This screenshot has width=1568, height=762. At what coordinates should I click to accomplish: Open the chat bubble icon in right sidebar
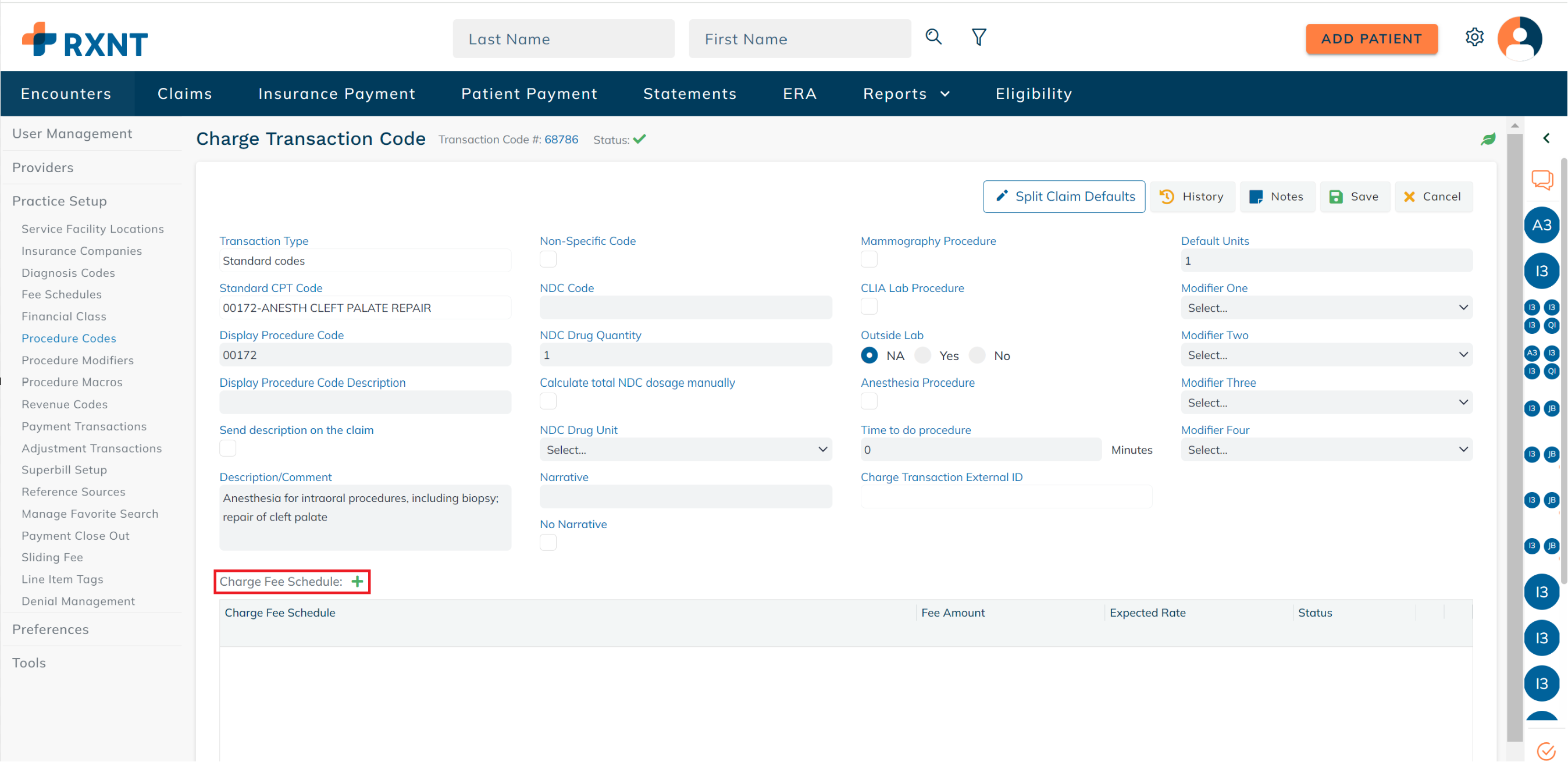pyautogui.click(x=1542, y=180)
